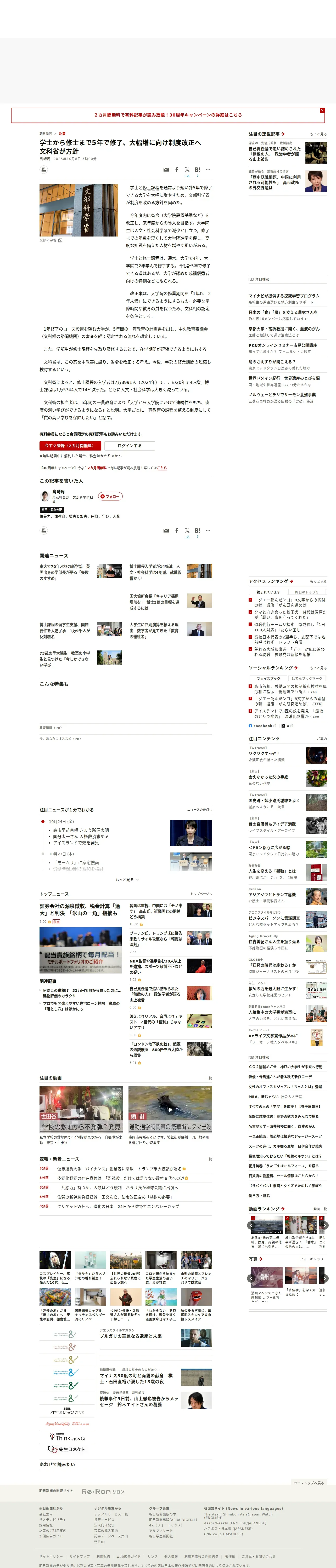Show next items in 動画ランキング carousel
The width and height of the screenshot is (336, 1568).
(x=324, y=1225)
